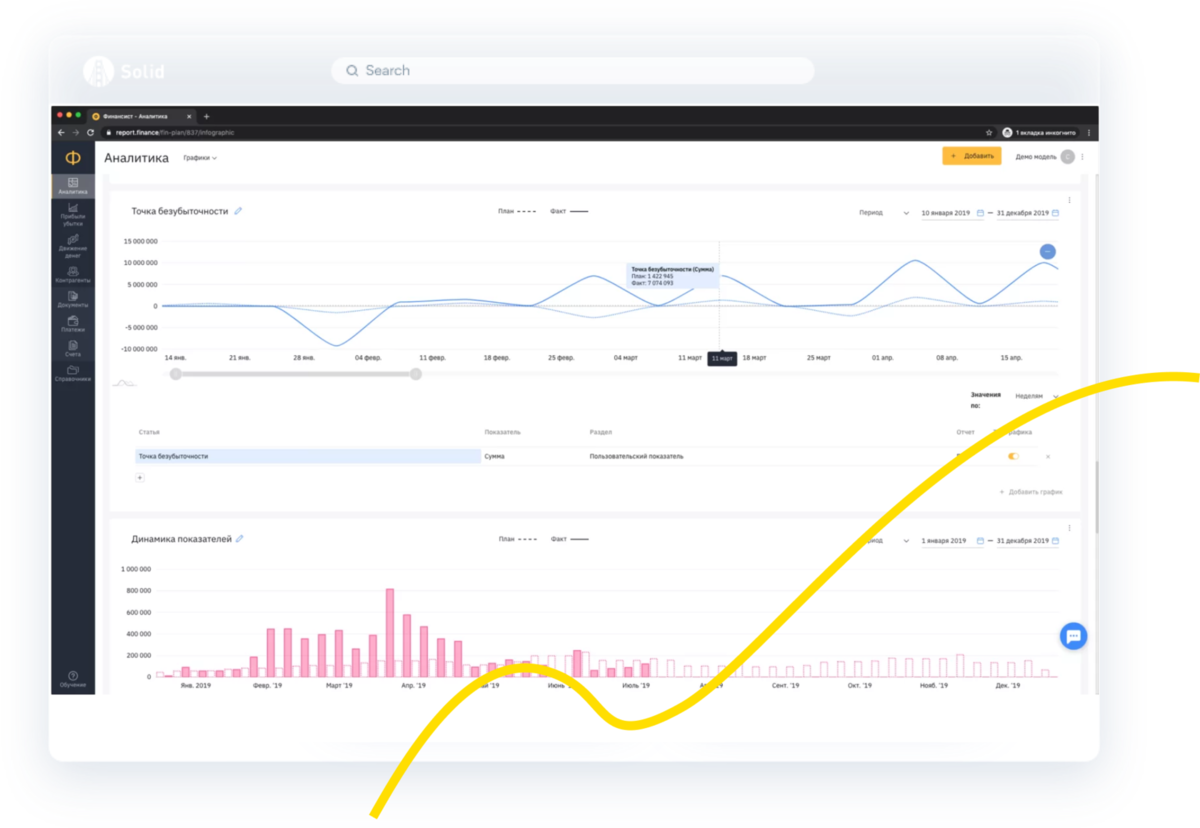This screenshot has width=1200, height=828.
Task: Bookmark page with the browser star icon
Action: (x=991, y=132)
